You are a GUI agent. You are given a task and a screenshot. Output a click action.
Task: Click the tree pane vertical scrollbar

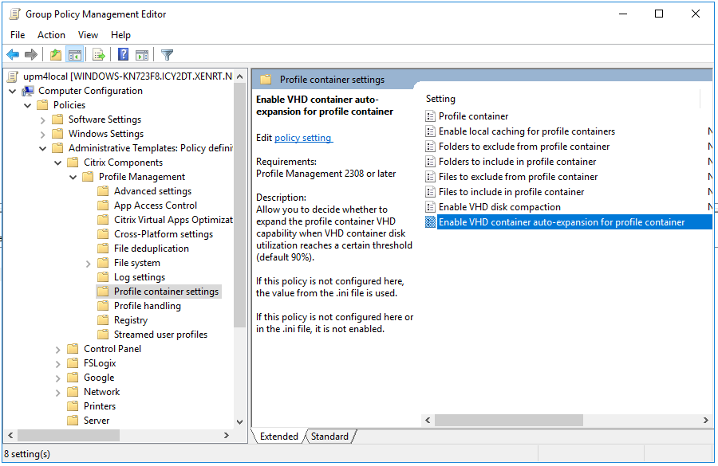(239, 250)
